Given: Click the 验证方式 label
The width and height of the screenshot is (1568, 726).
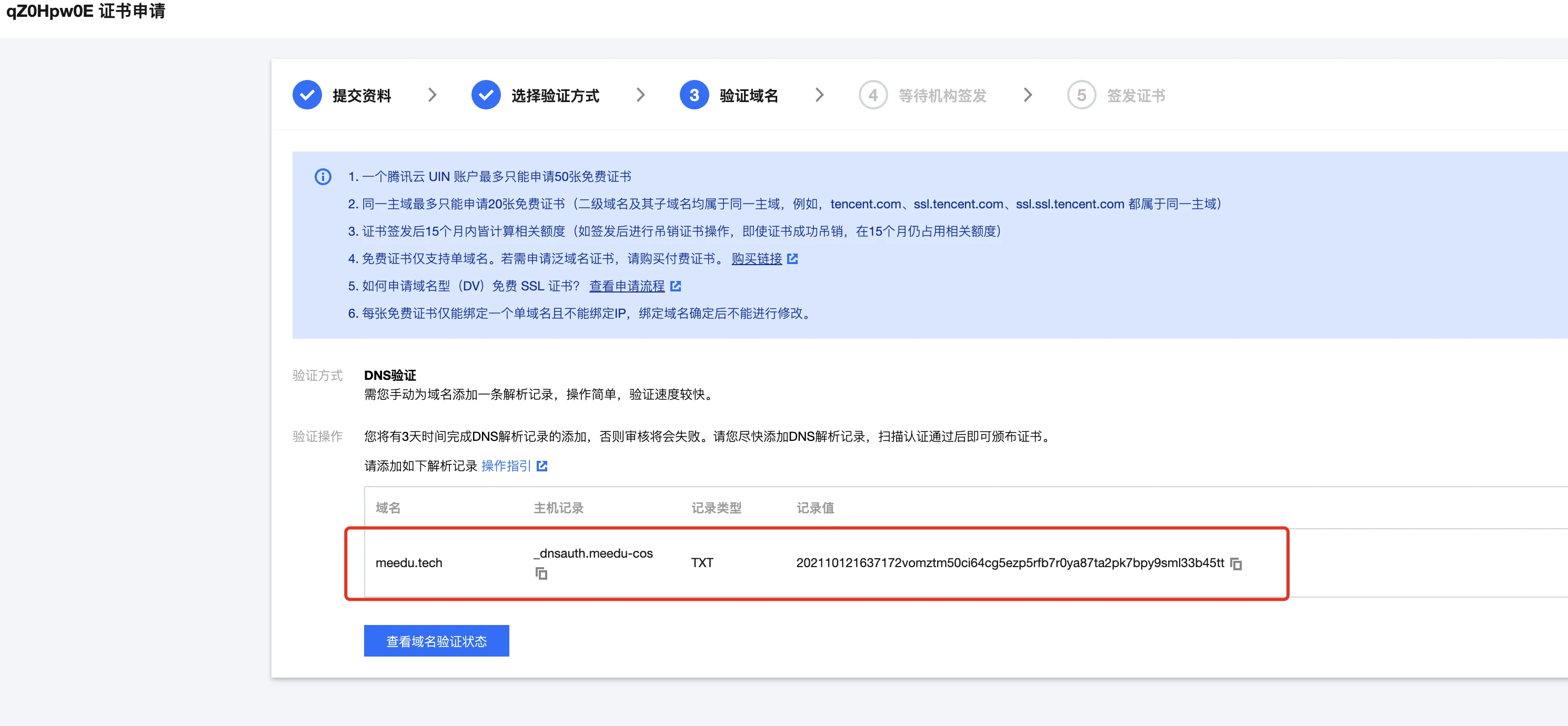Looking at the screenshot, I should pos(318,376).
